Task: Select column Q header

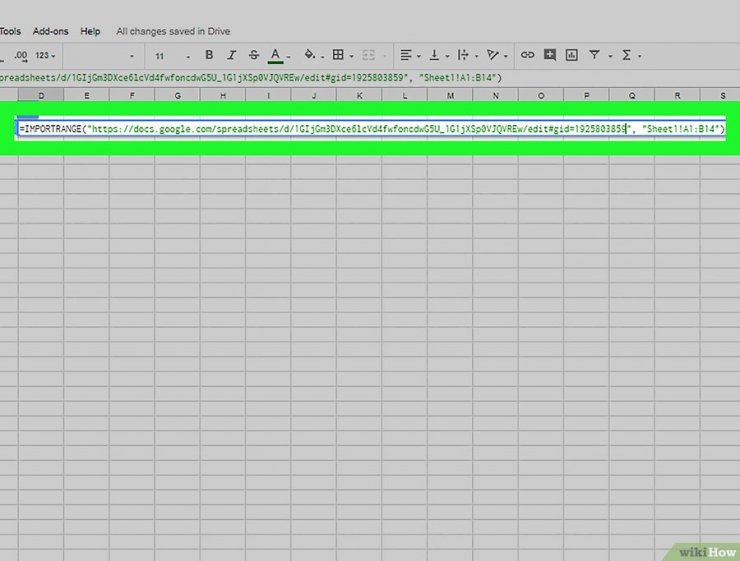Action: click(x=632, y=96)
